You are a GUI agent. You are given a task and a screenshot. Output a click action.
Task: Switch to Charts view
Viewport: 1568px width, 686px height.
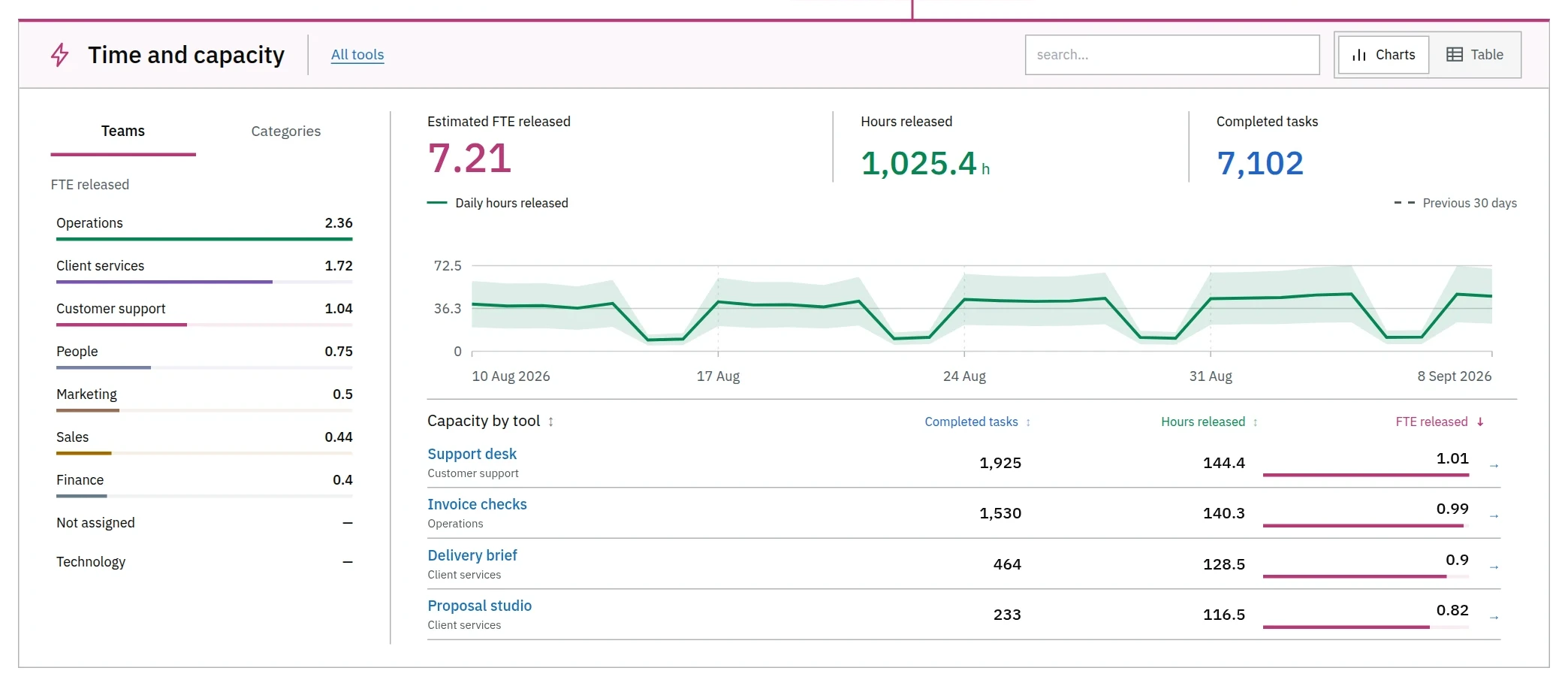(1383, 55)
